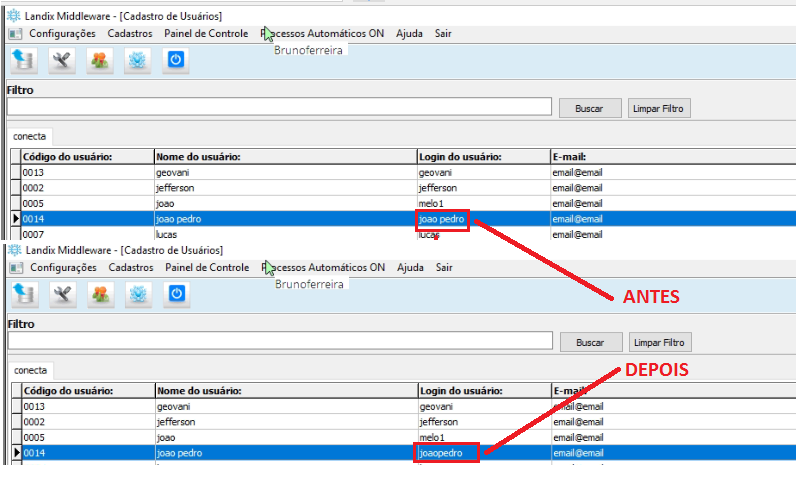Image resolution: width=796 pixels, height=480 pixels.
Task: Click Login do usuário column header, upper window
Action: pos(484,157)
